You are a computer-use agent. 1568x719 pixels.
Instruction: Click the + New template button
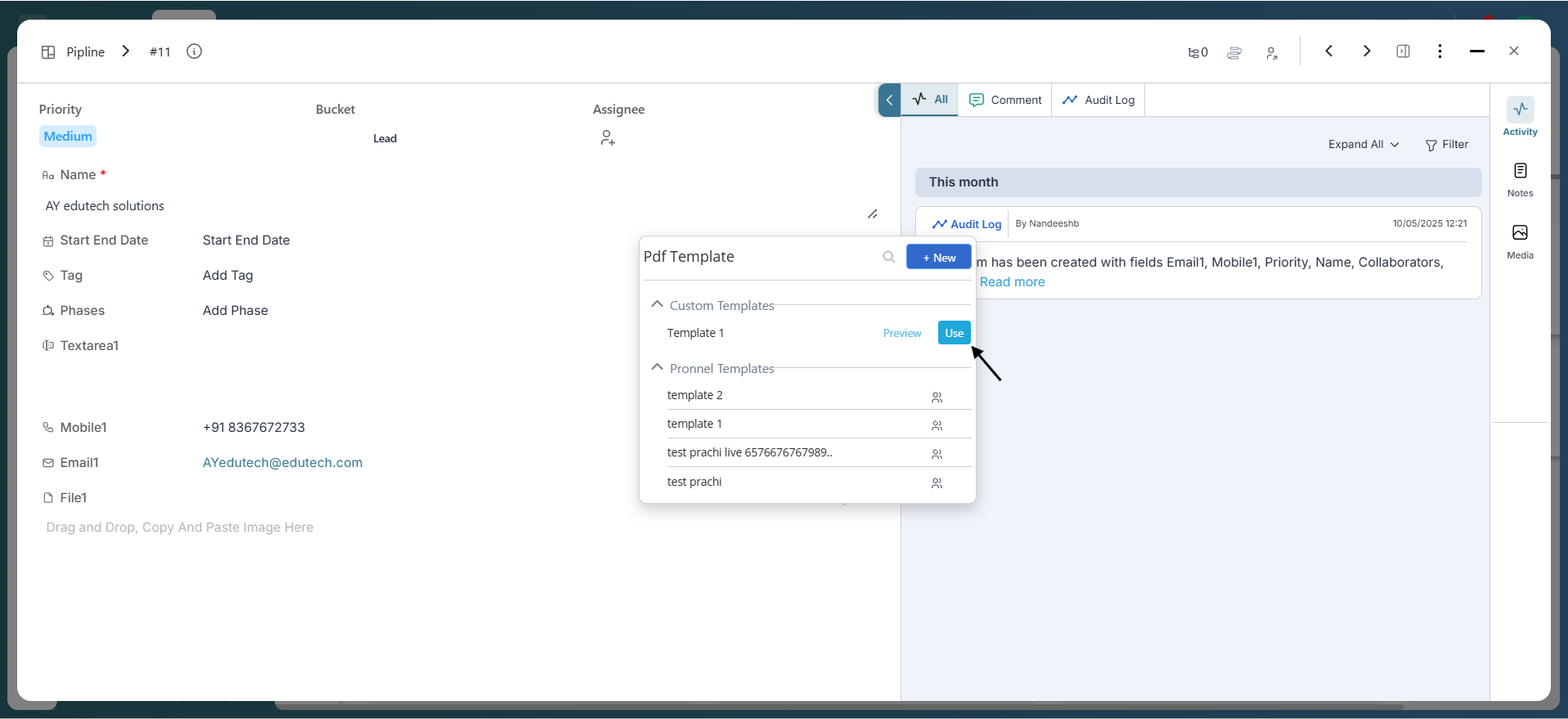point(939,257)
